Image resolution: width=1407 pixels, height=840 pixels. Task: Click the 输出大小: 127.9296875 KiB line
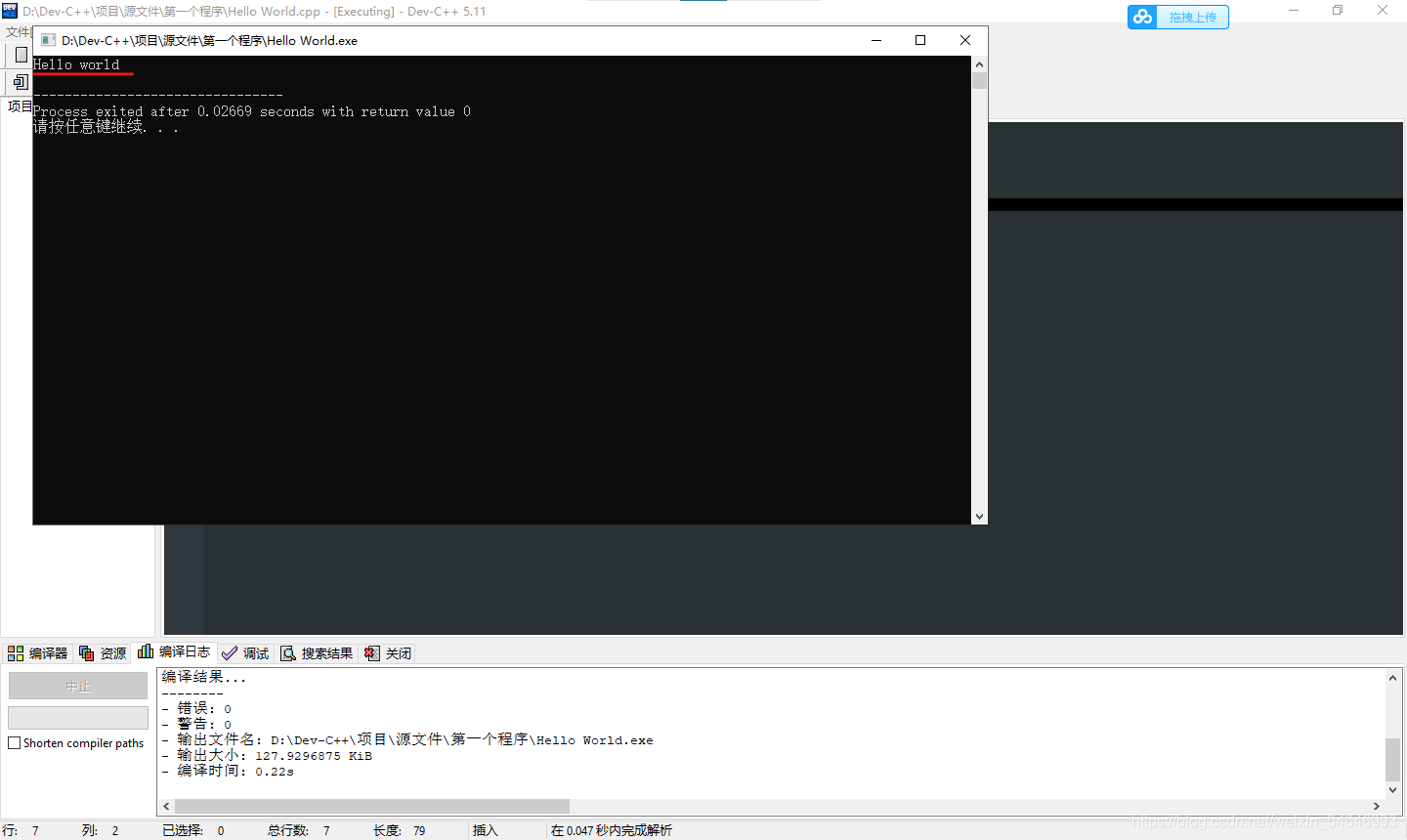[267, 755]
